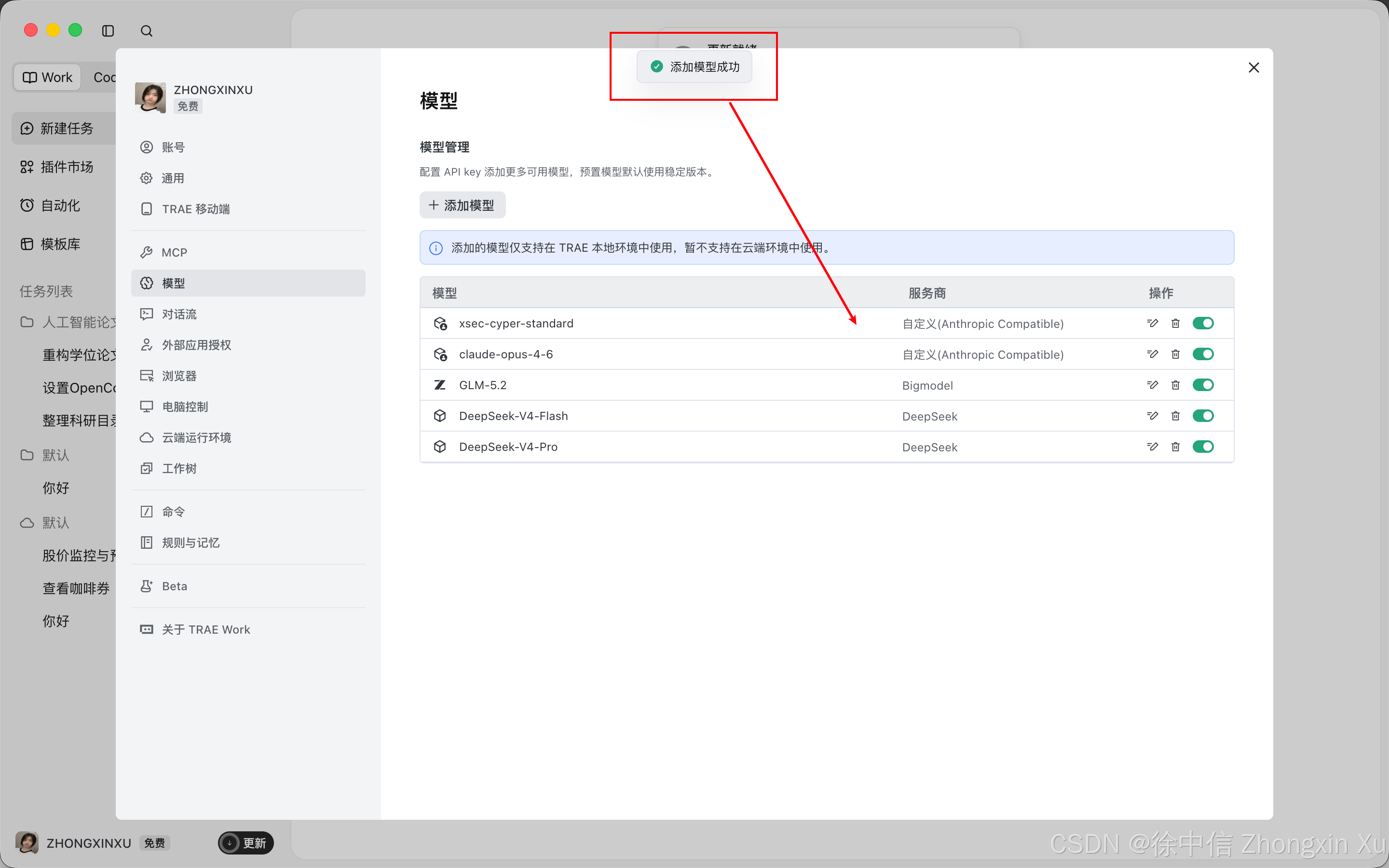Click the 更新 update button
This screenshot has width=1389, height=868.
point(245,843)
